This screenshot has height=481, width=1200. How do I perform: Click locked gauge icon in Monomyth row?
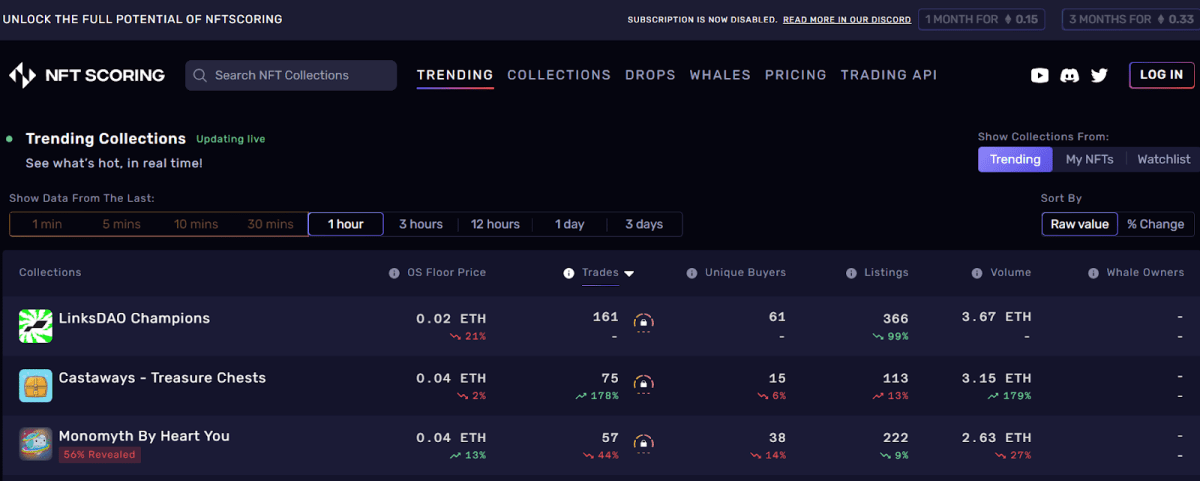pos(644,443)
